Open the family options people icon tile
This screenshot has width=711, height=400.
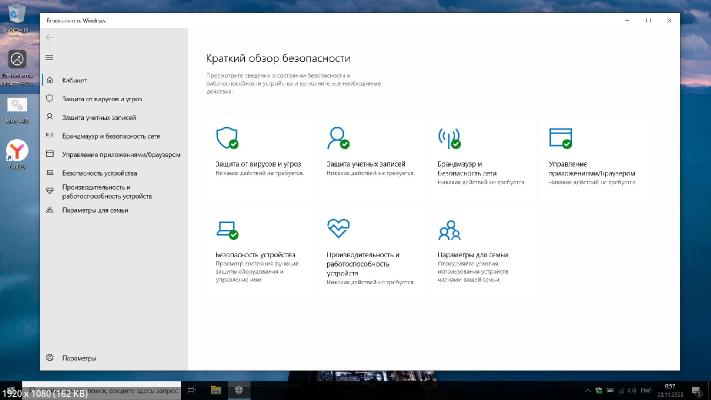[x=449, y=229]
